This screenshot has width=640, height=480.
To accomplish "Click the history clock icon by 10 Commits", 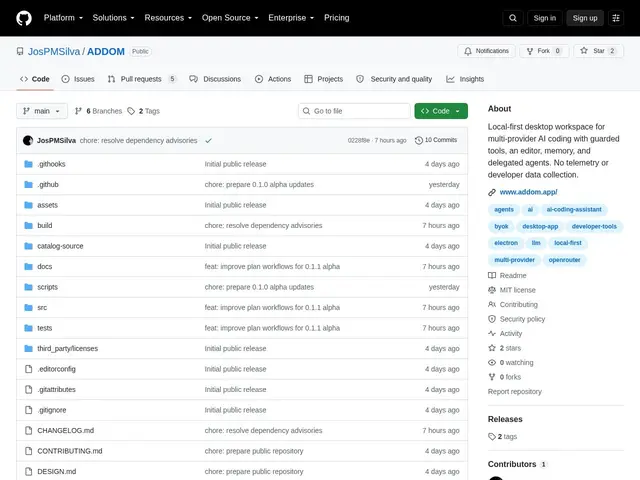I will point(418,140).
